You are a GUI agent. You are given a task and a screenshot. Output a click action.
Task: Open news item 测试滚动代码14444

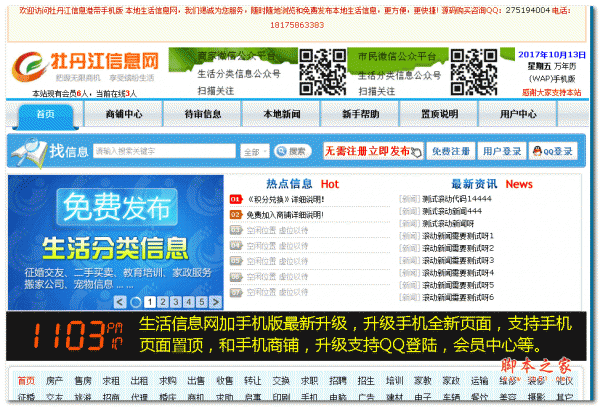point(457,199)
